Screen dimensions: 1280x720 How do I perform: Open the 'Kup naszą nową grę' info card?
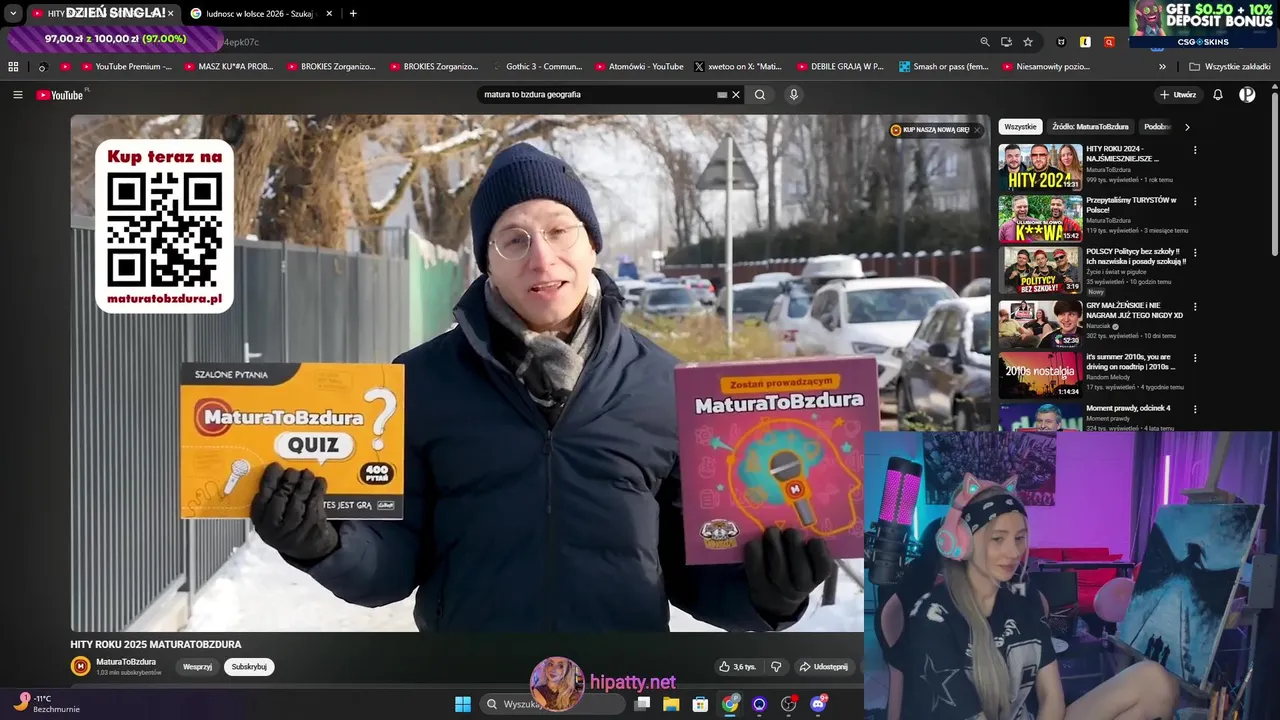pos(929,130)
